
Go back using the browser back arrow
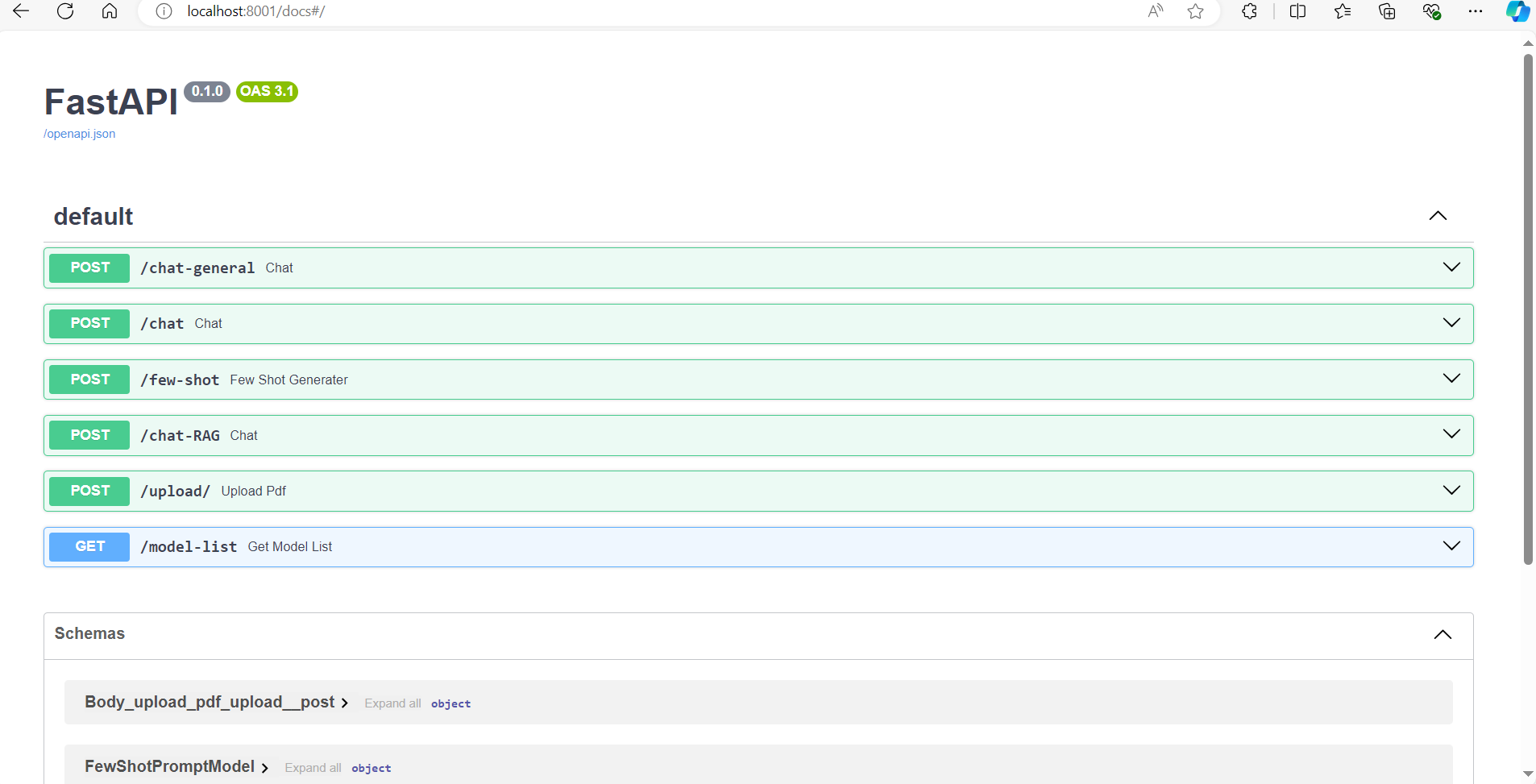[x=21, y=10]
